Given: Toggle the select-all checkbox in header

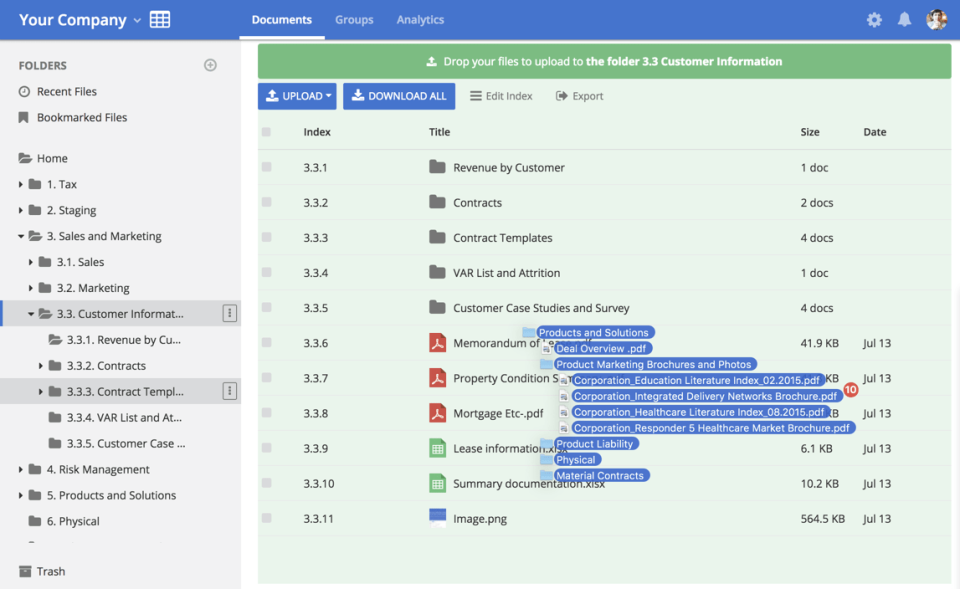Looking at the screenshot, I should [x=266, y=132].
